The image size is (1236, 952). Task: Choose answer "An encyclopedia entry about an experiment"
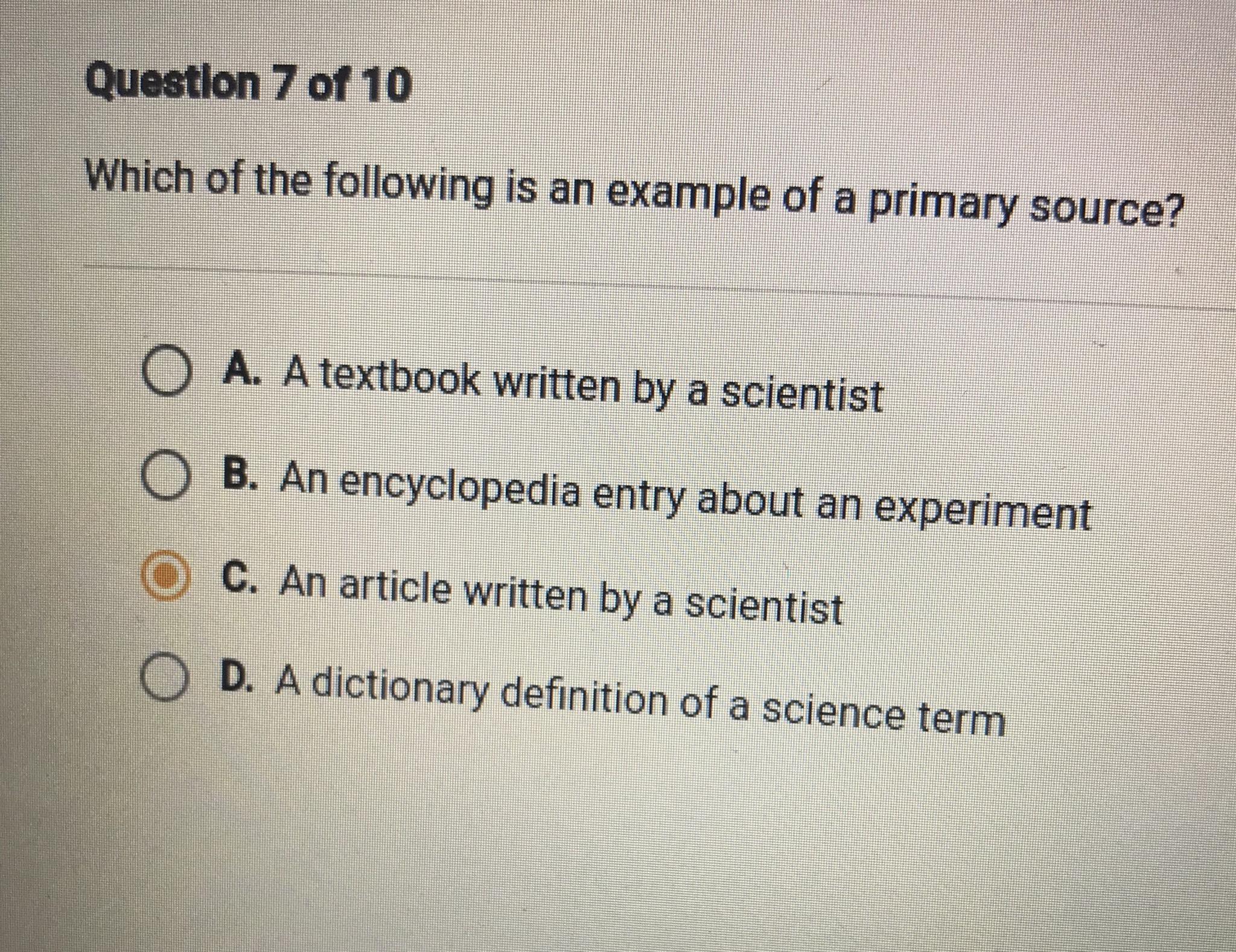(685, 493)
